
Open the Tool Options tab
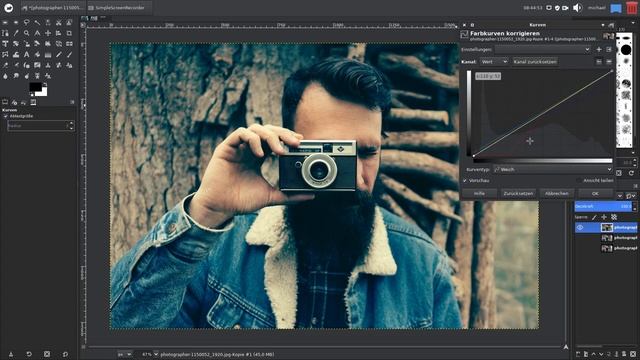(x=5, y=102)
